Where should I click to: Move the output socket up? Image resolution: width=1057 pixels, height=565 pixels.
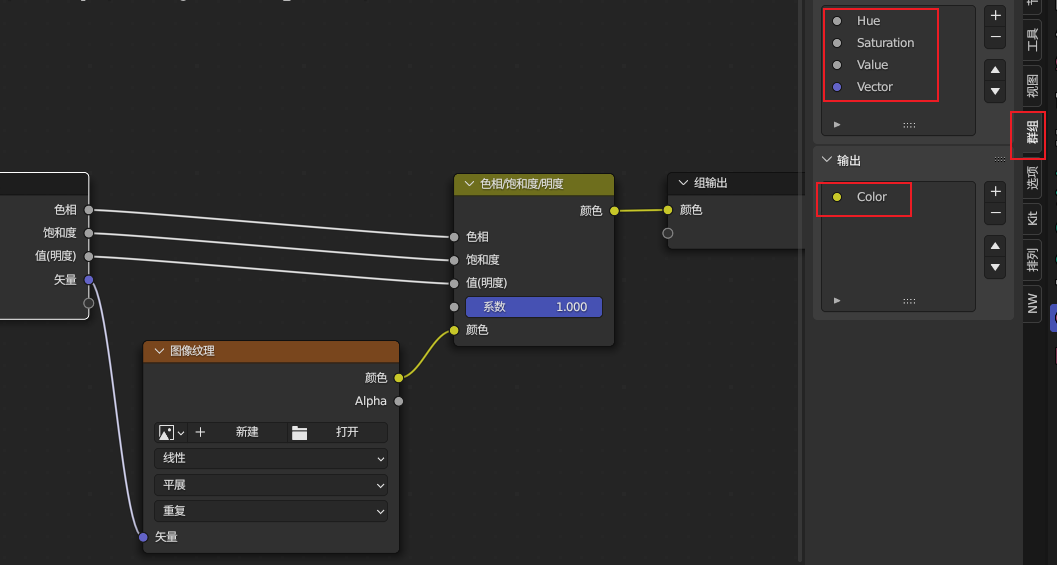click(x=995, y=246)
